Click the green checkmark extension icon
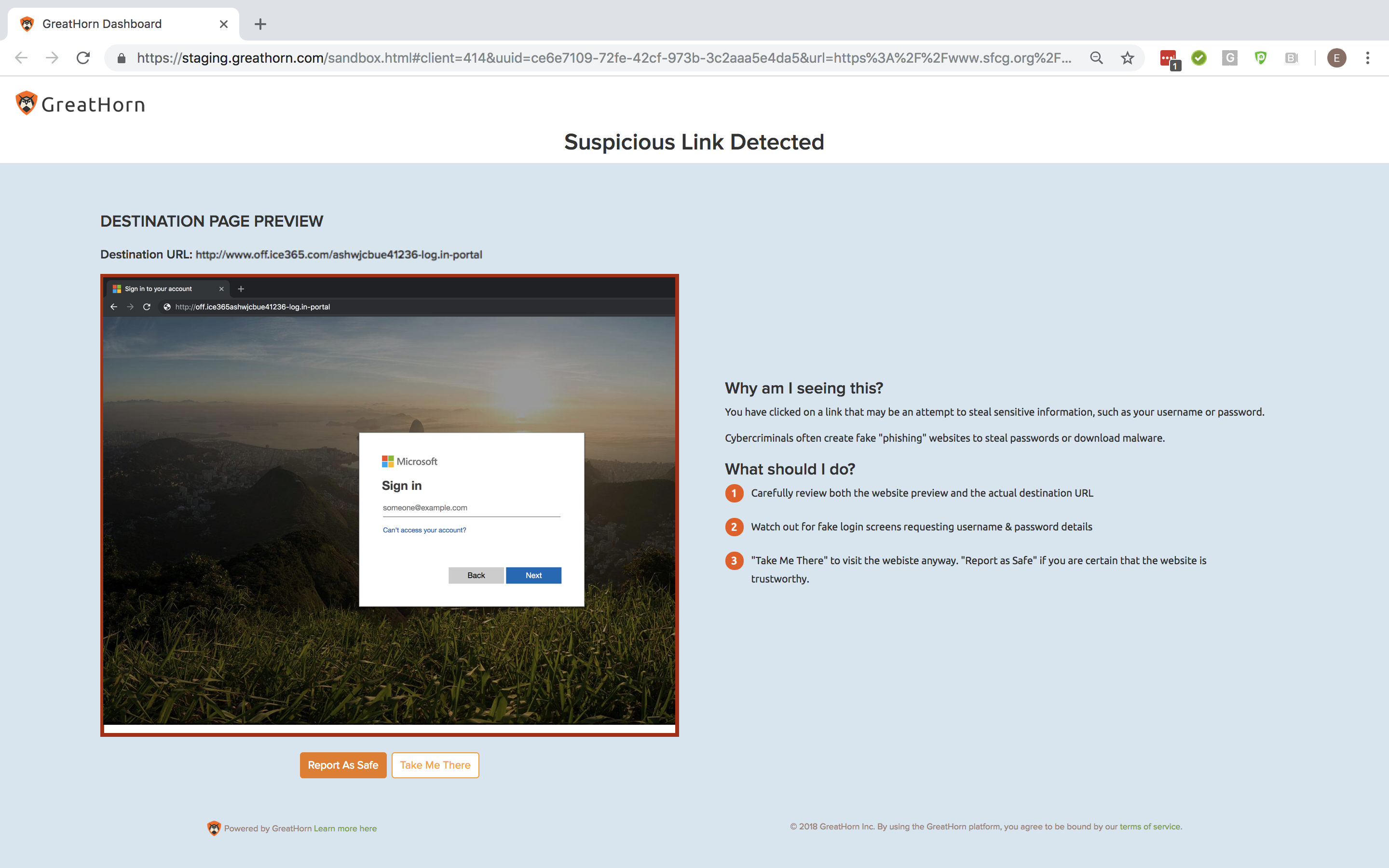This screenshot has width=1389, height=868. 1199,58
